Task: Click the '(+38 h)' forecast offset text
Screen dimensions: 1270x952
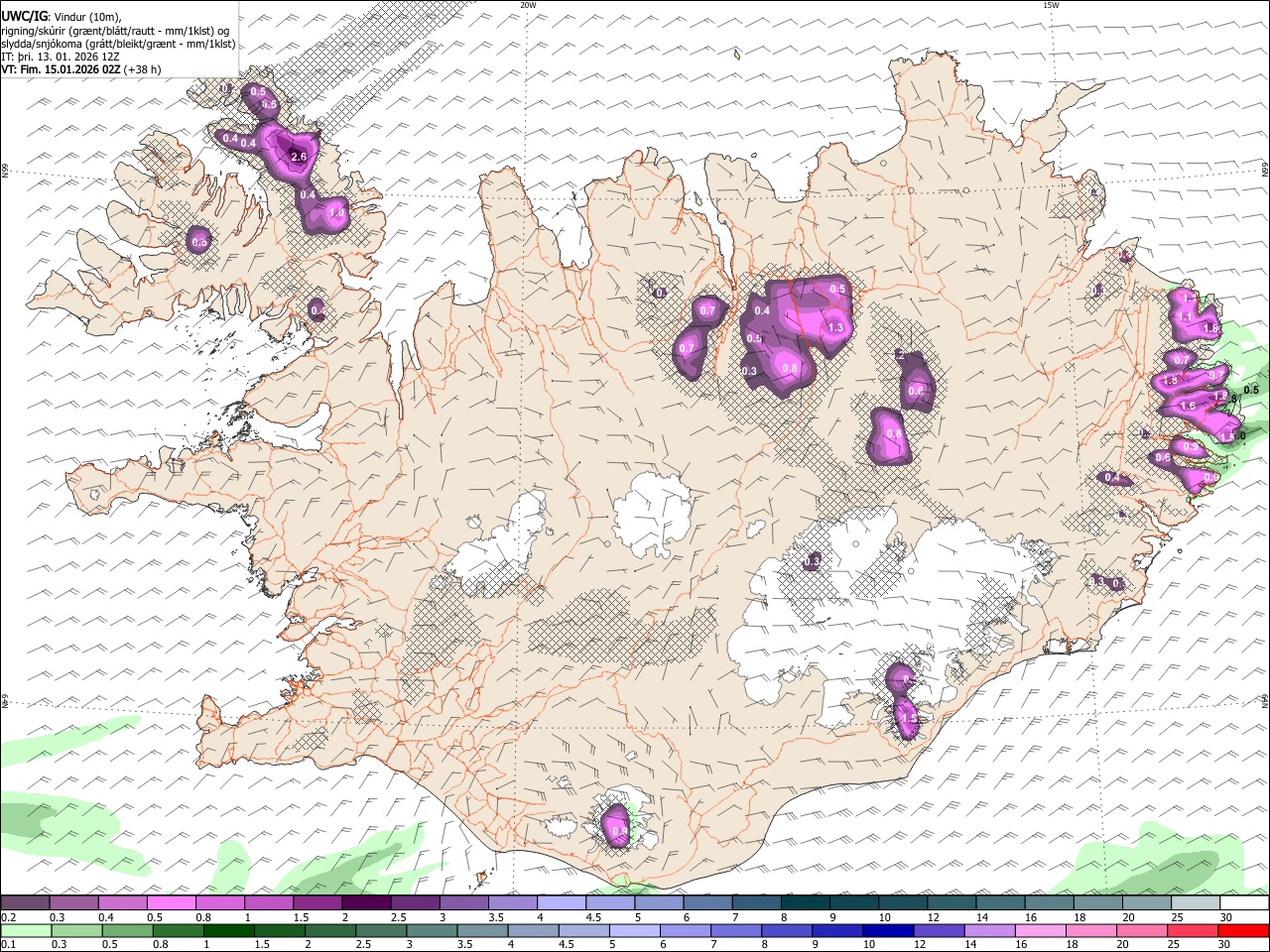Action: coord(144,69)
